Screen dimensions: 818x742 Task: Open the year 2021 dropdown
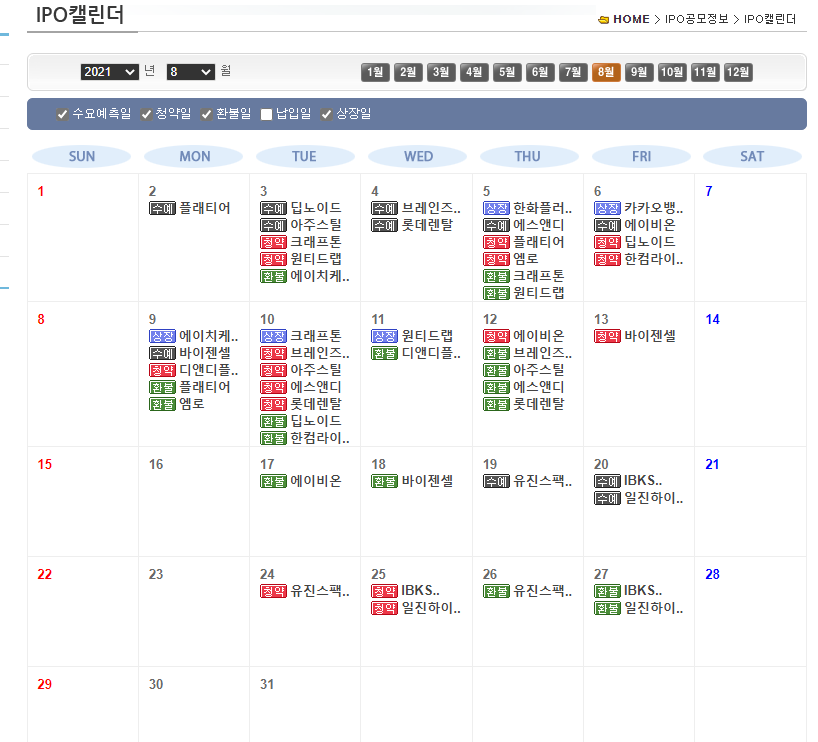(110, 71)
